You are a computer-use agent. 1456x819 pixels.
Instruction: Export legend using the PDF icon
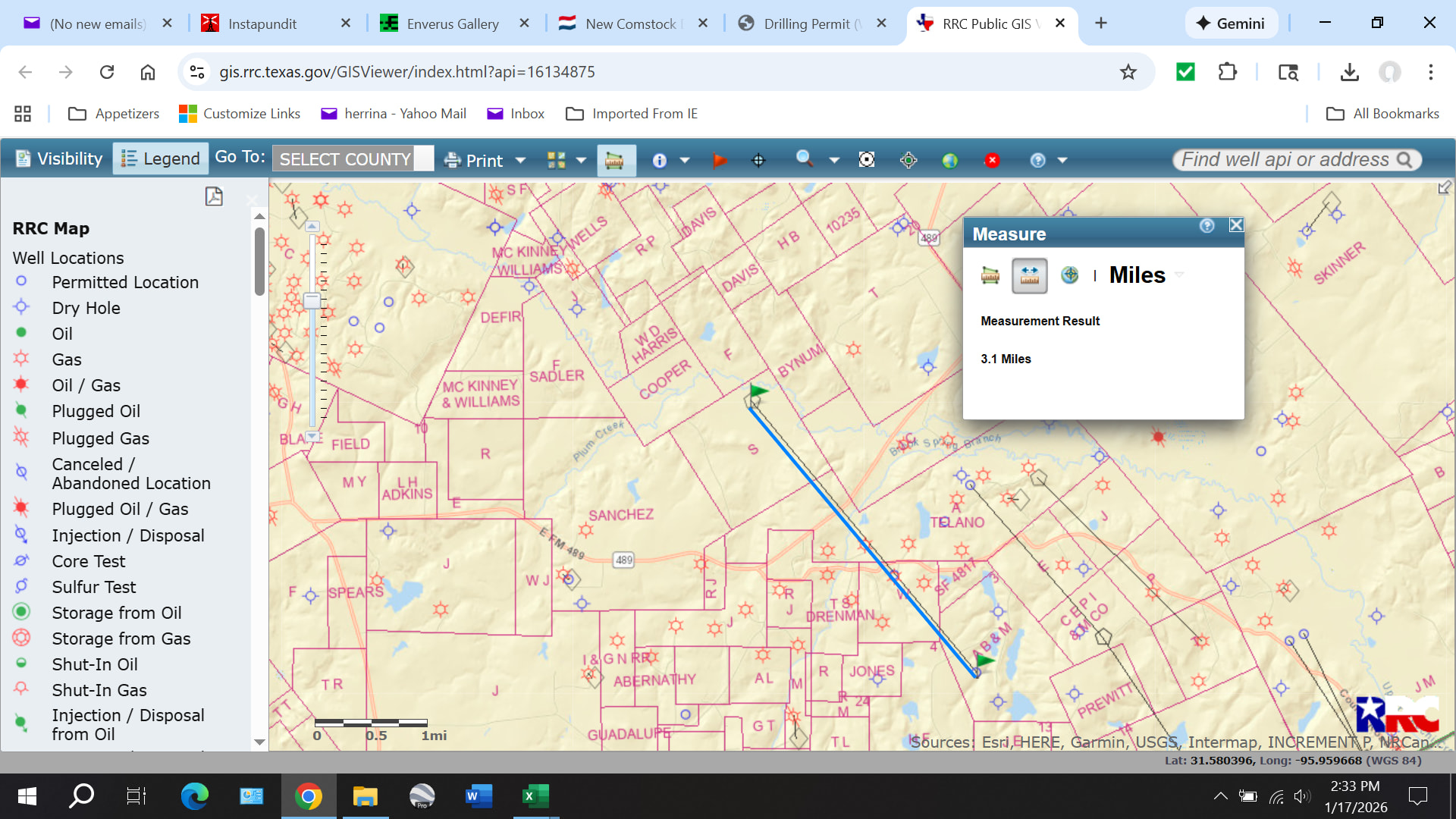coord(214,196)
